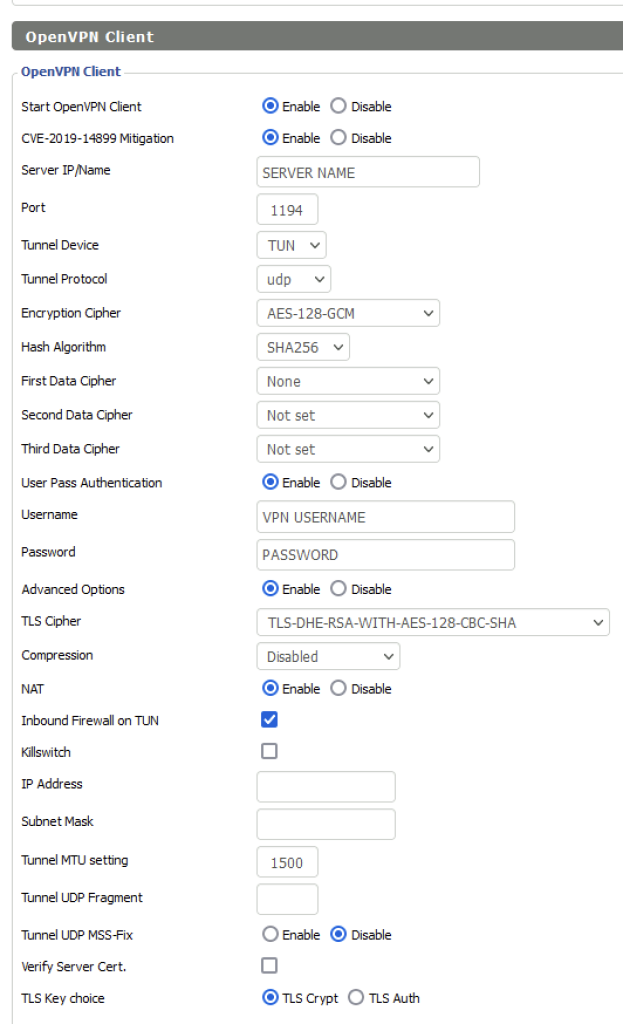The width and height of the screenshot is (623, 1024).
Task: Disable the Advanced Options section
Action: point(339,589)
